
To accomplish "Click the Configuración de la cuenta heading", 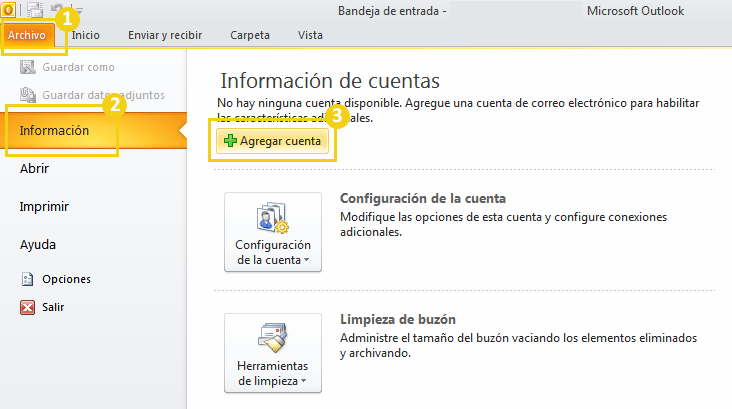I will pyautogui.click(x=422, y=198).
